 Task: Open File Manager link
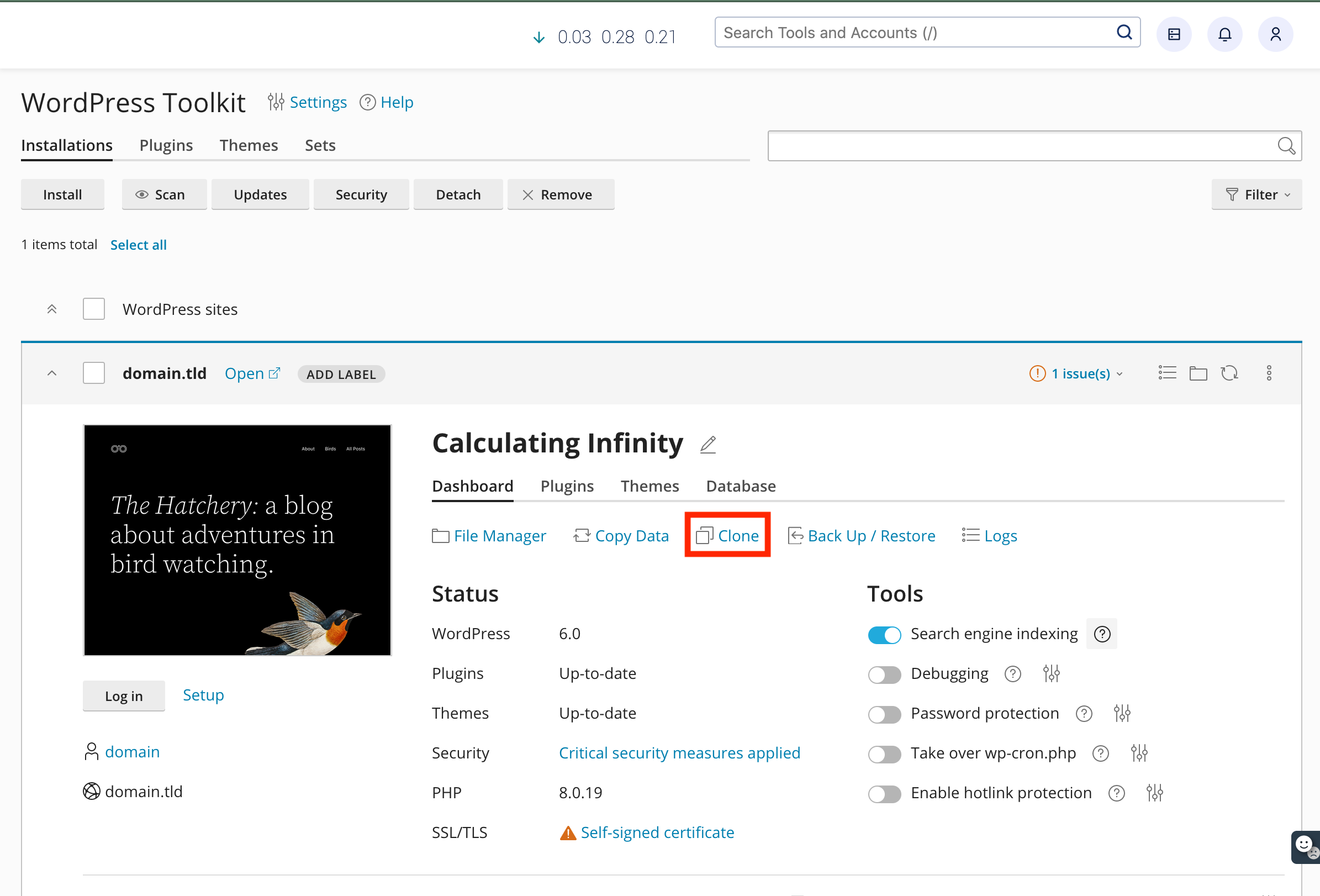tap(488, 536)
